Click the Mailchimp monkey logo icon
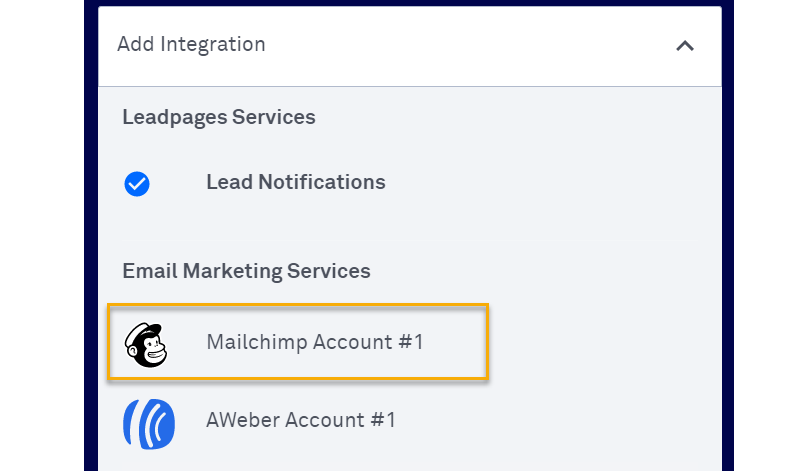 coord(146,343)
